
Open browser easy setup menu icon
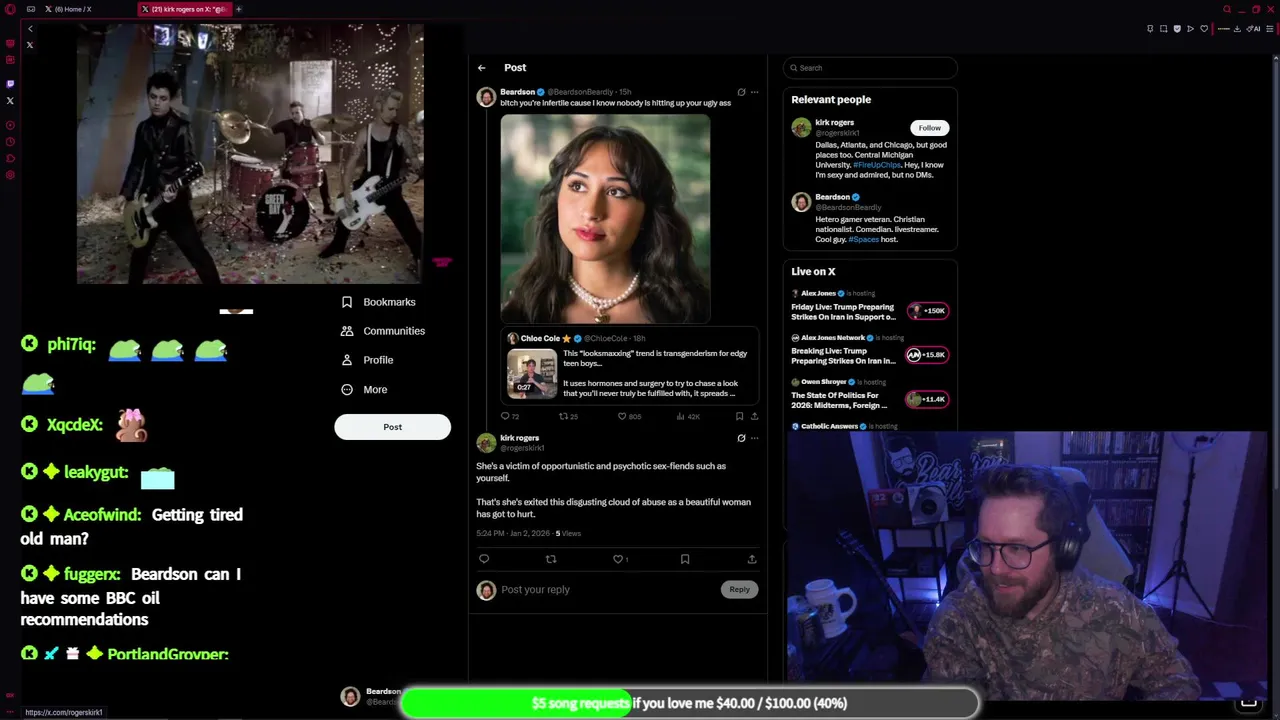tap(1270, 29)
